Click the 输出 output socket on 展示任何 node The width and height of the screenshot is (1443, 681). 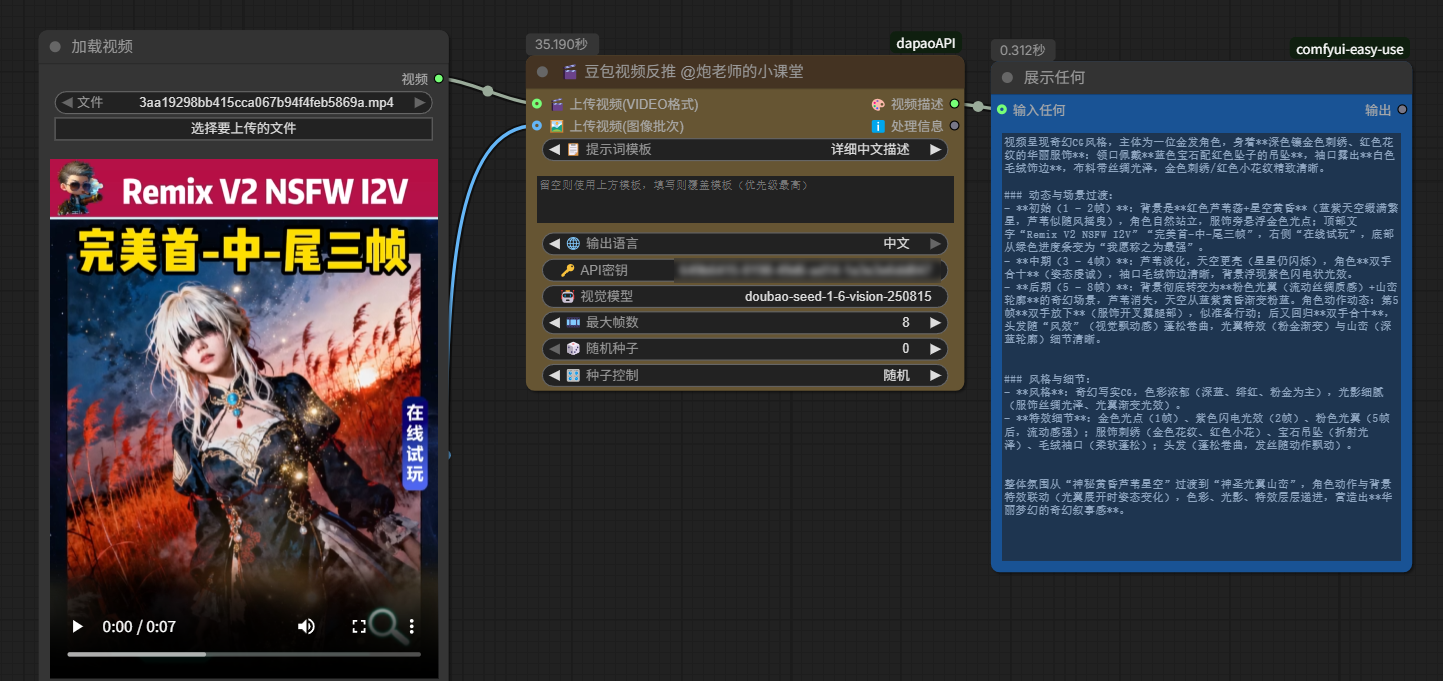[x=1402, y=110]
